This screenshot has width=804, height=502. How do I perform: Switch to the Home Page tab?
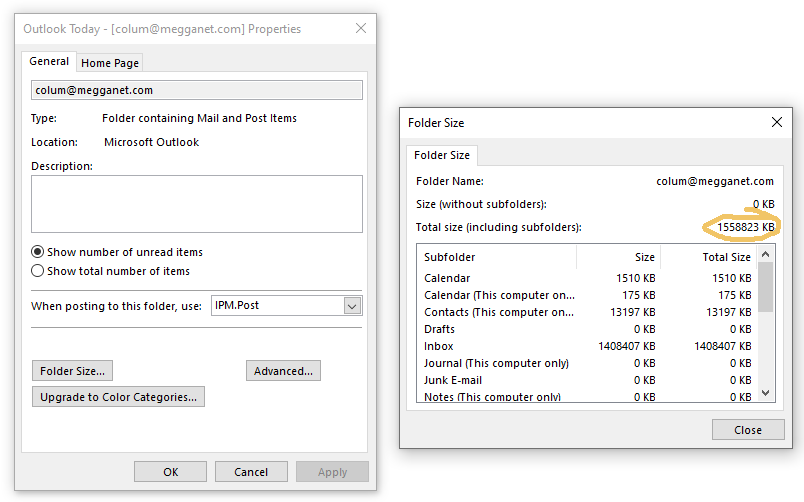tap(110, 63)
